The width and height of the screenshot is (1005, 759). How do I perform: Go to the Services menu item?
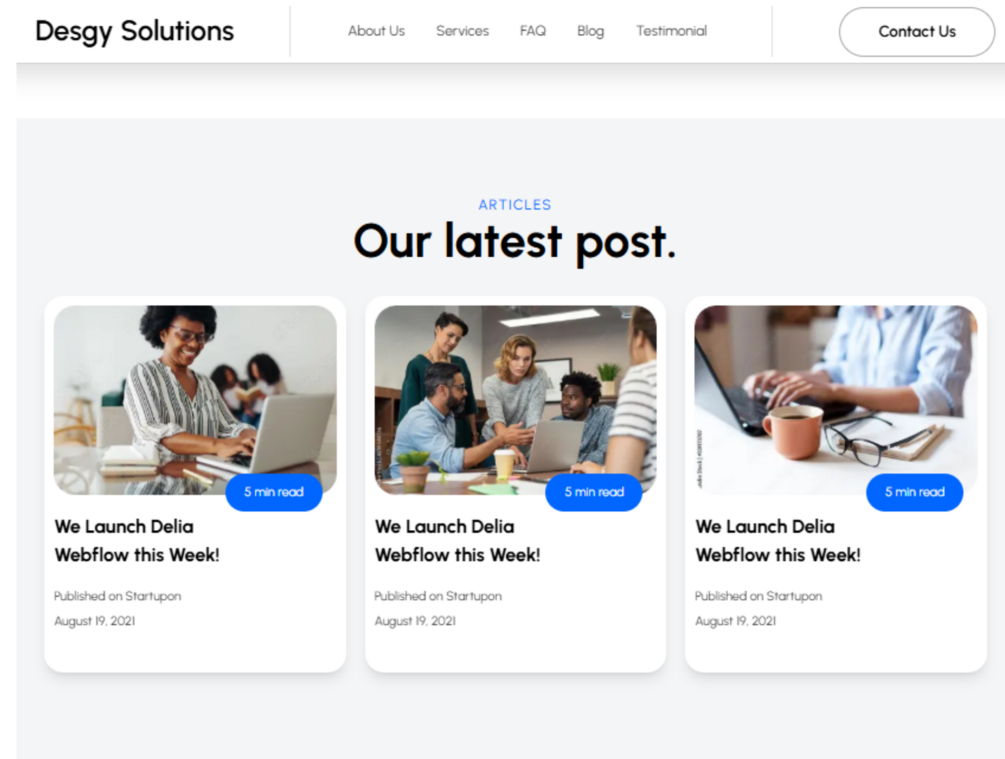pos(462,31)
